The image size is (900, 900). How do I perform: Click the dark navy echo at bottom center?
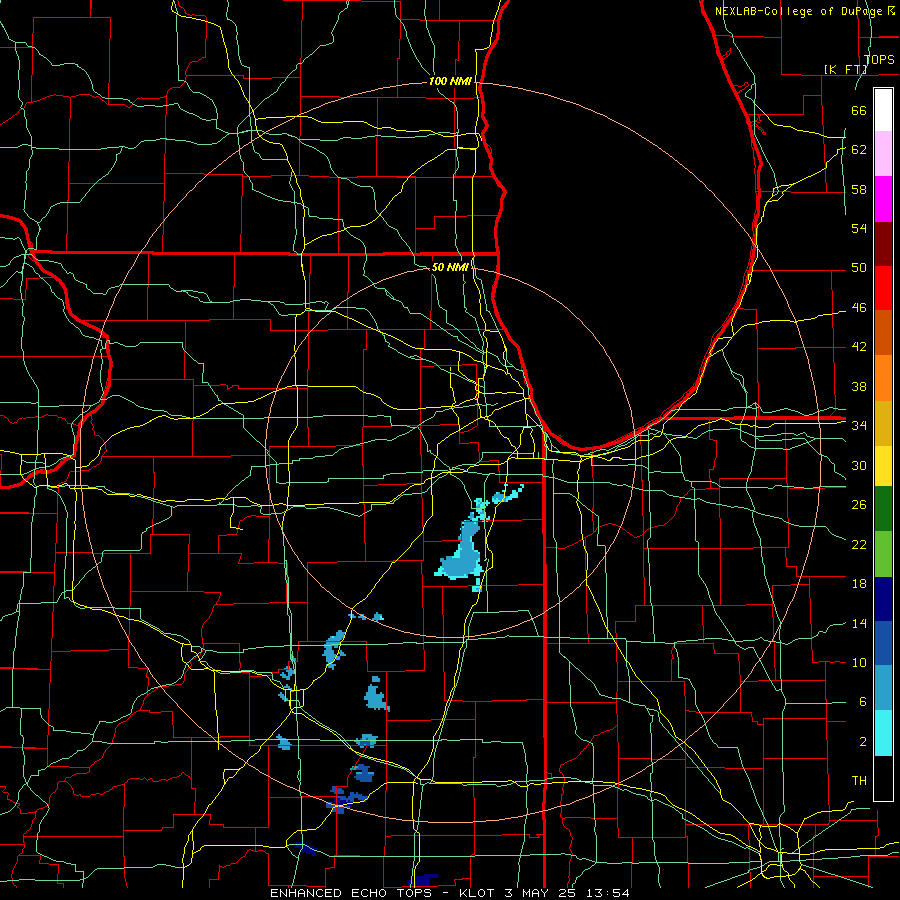tap(424, 879)
